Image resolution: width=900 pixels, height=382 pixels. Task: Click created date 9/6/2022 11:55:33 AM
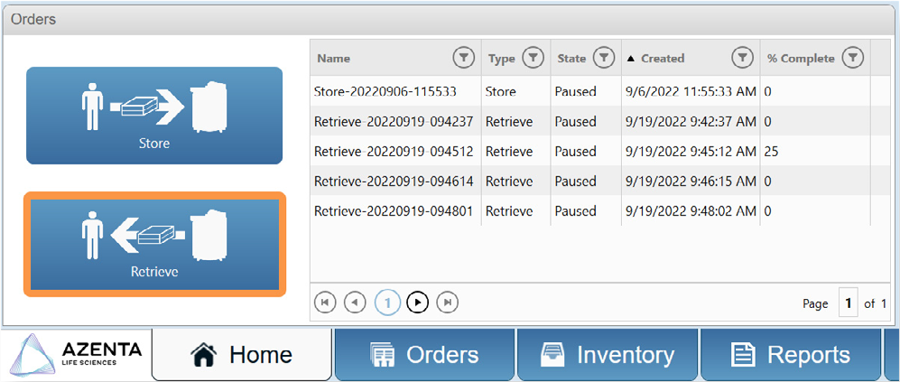tap(690, 91)
